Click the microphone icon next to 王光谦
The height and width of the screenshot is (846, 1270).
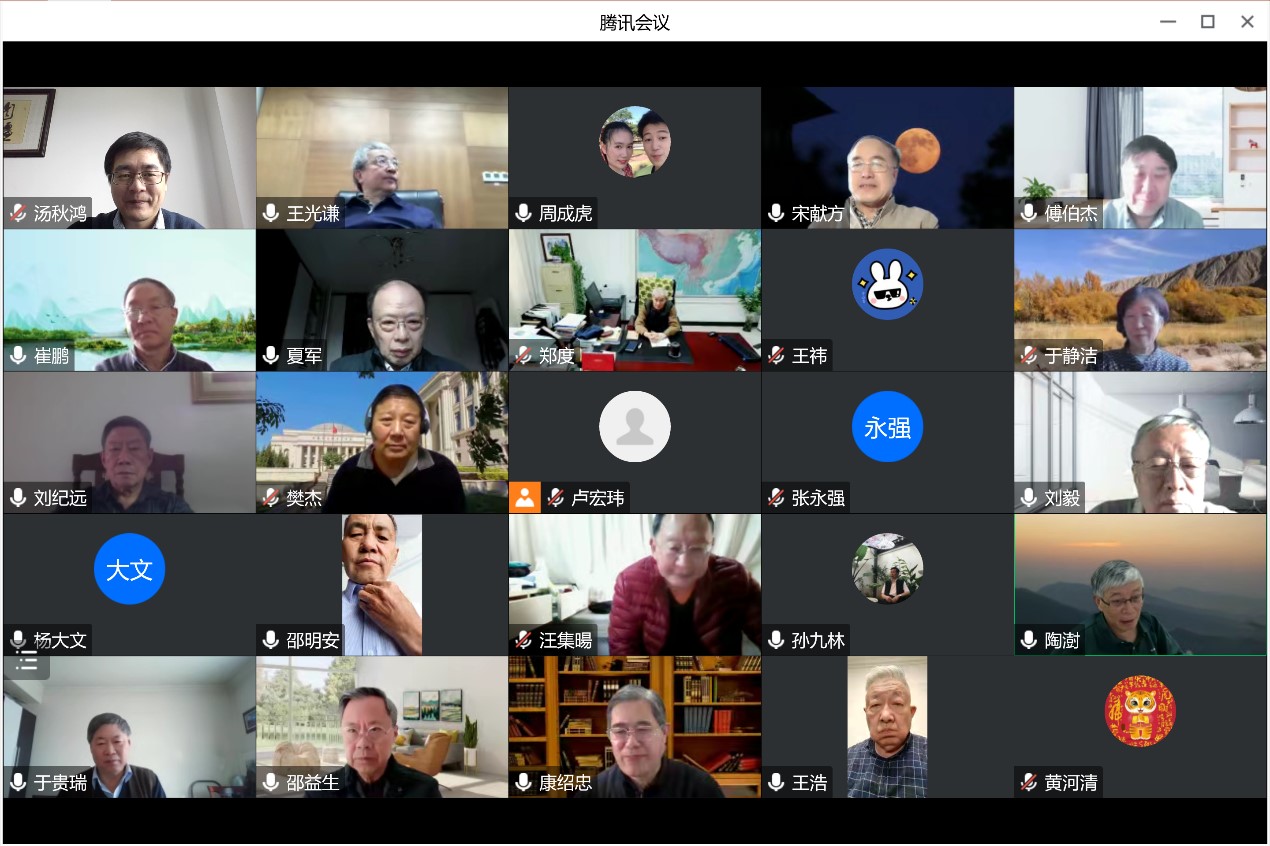(x=271, y=213)
